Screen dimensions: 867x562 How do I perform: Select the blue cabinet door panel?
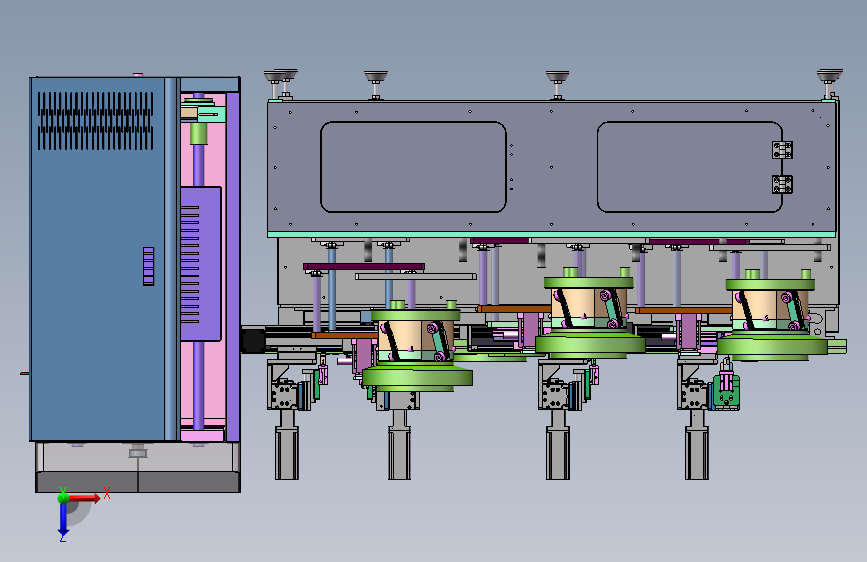[98, 259]
